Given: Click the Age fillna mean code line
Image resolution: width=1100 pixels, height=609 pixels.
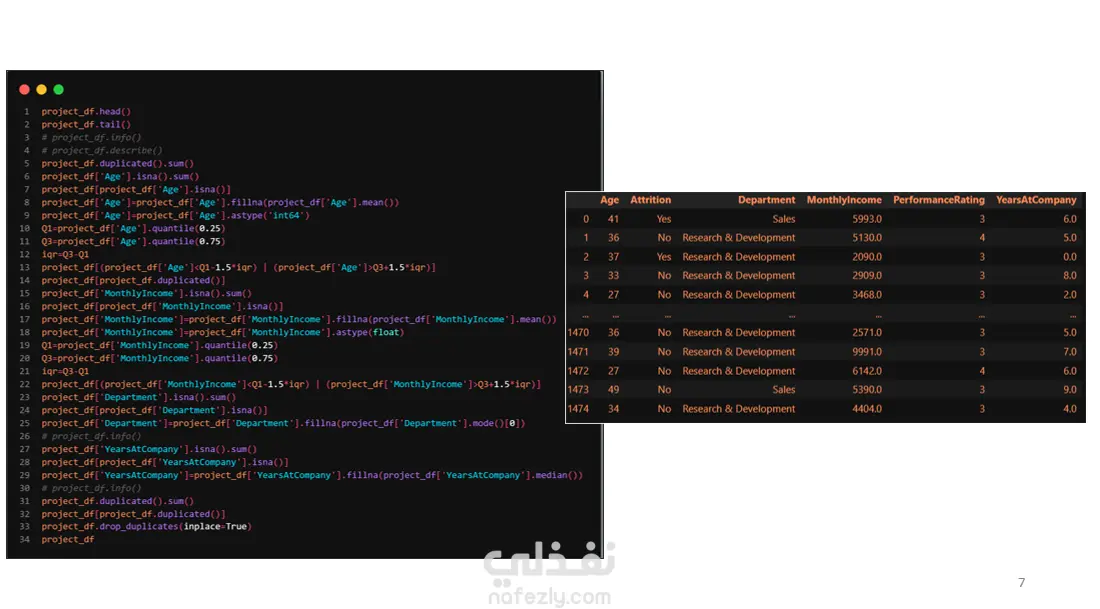Looking at the screenshot, I should coord(220,203).
